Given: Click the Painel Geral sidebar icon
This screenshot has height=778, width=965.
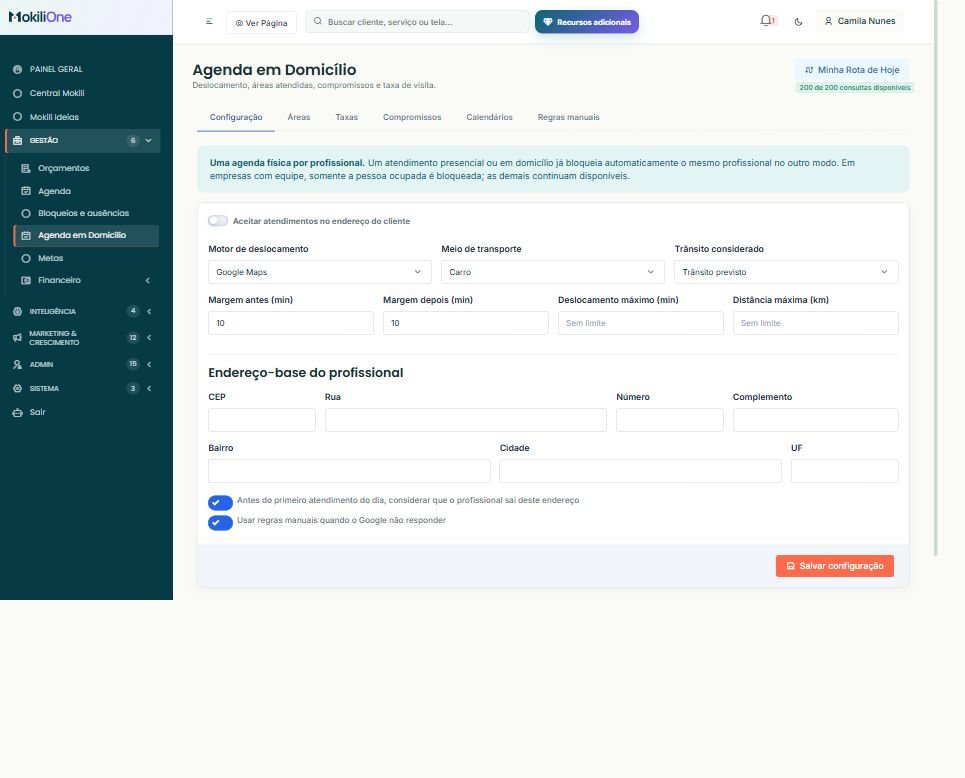Looking at the screenshot, I should tap(17, 70).
